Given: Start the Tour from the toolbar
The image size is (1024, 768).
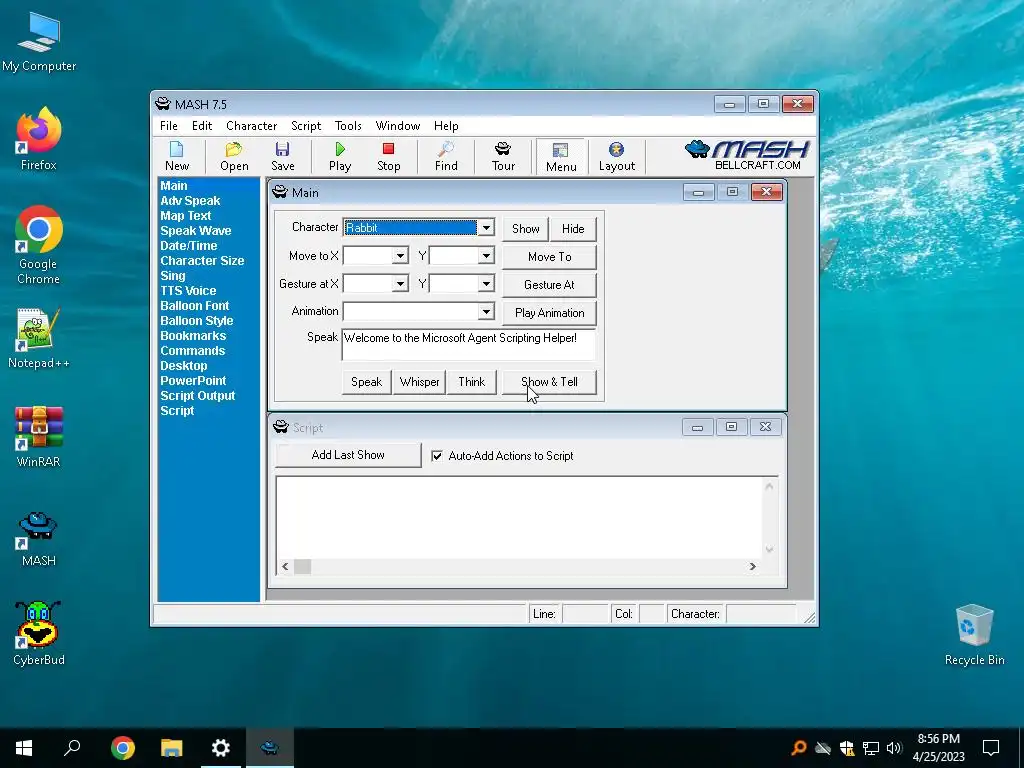Looking at the screenshot, I should (503, 157).
